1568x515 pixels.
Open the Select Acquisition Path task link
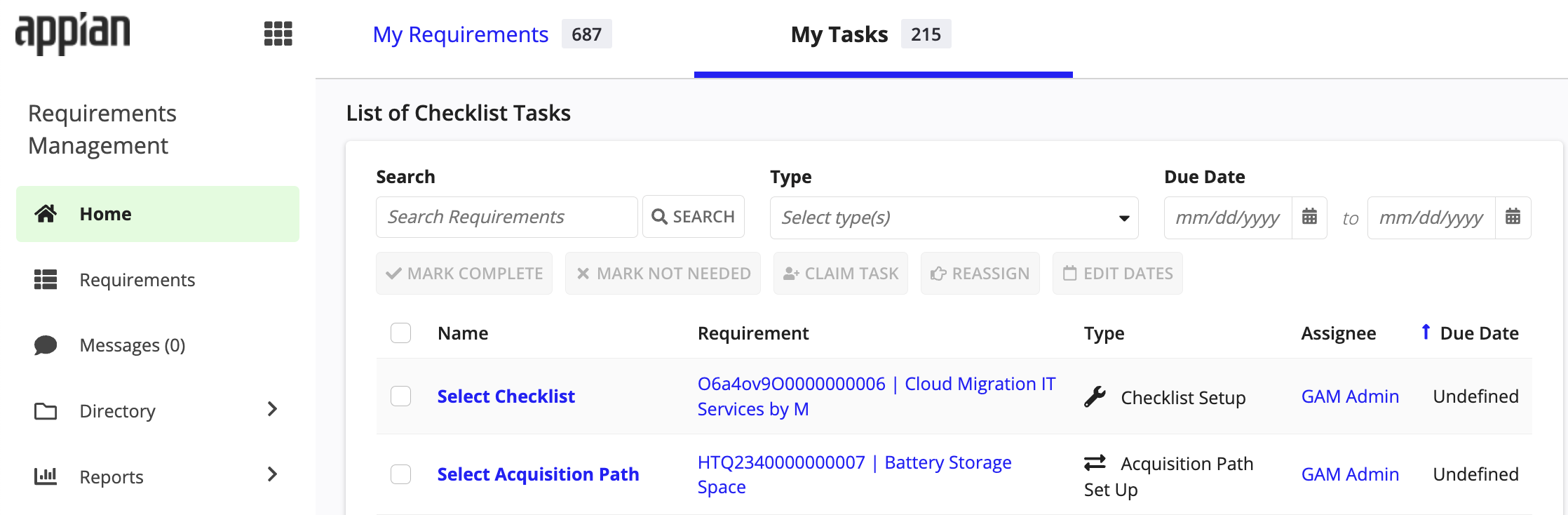pyautogui.click(x=538, y=474)
